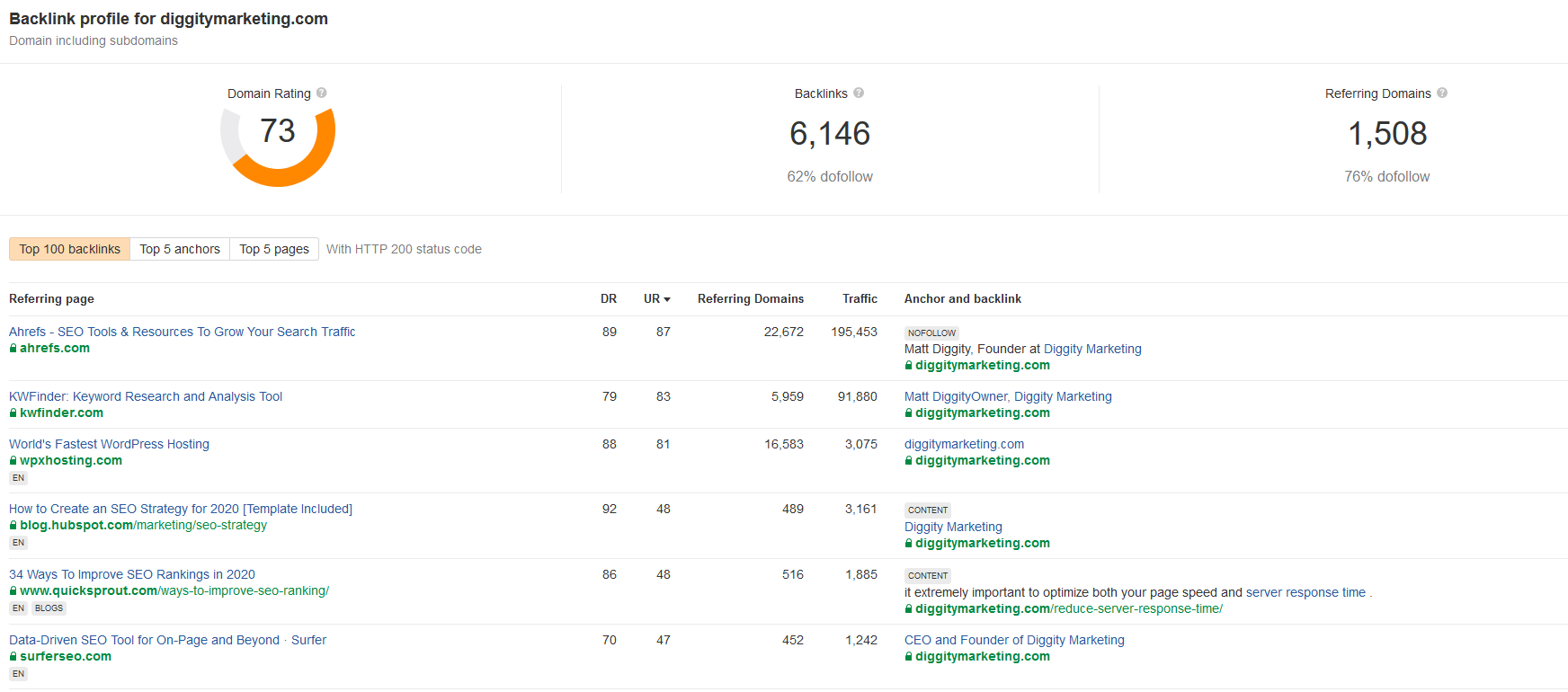Viewport: 1568px width, 692px height.
Task: Open the Surfer Data-Driven SEO Tool link
Action: click(167, 640)
